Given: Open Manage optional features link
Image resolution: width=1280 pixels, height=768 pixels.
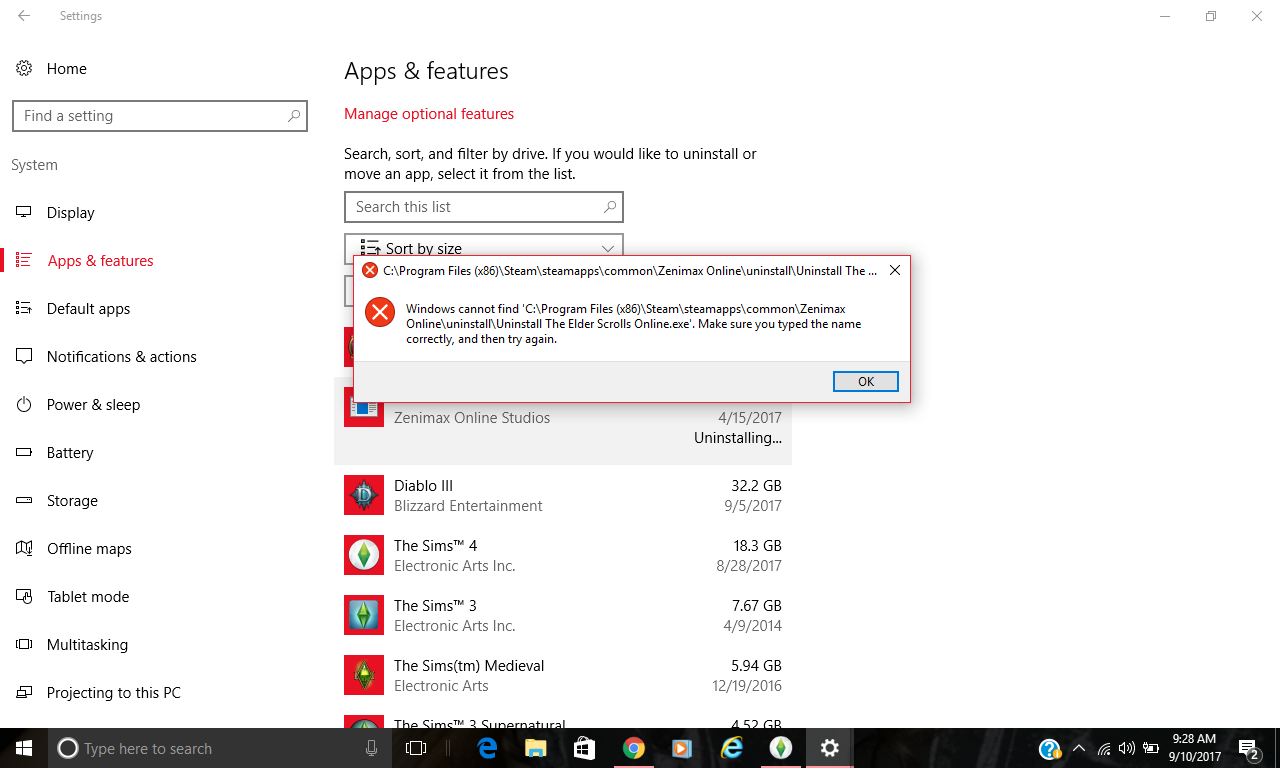Looking at the screenshot, I should 429,114.
